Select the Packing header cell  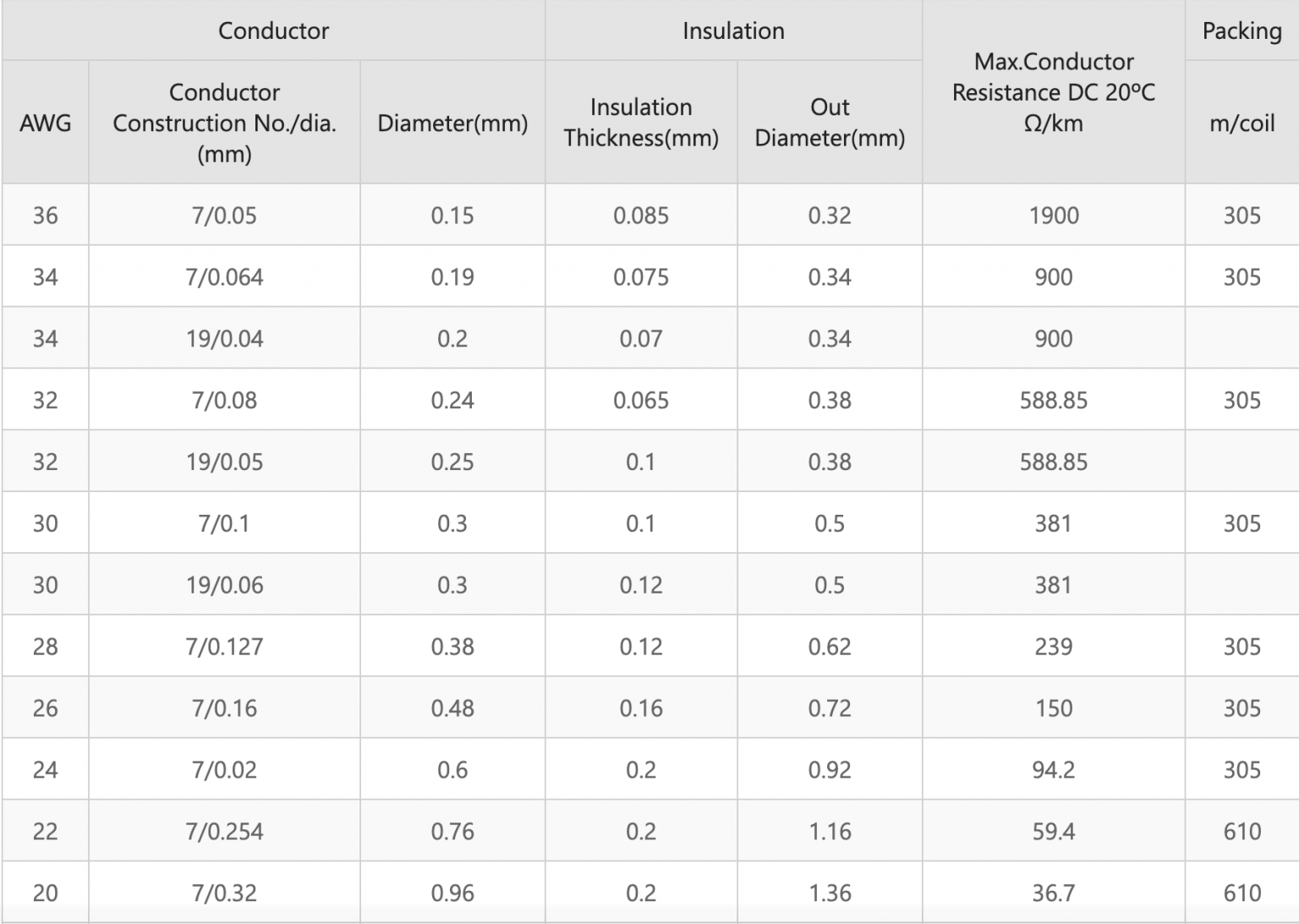coord(1241,30)
